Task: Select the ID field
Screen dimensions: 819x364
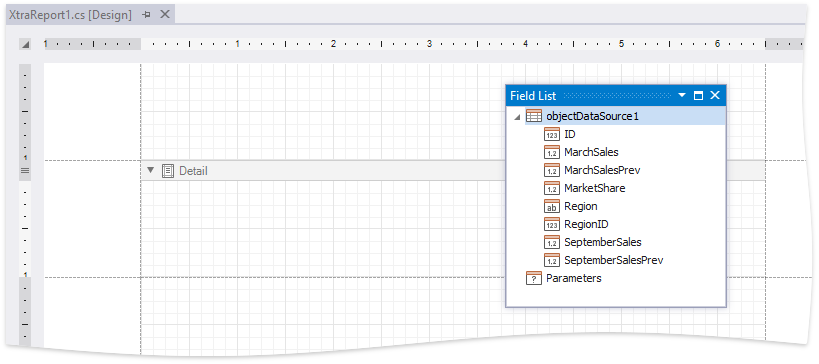Action: (570, 134)
